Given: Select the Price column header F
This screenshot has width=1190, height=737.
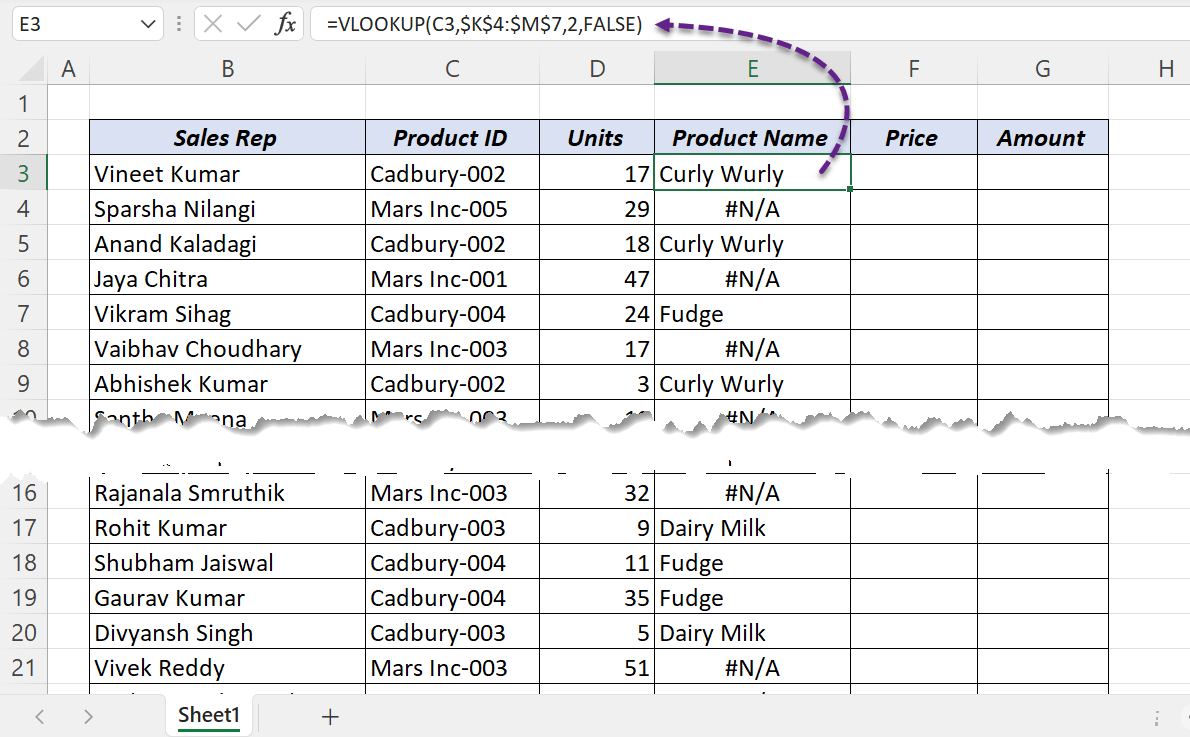Looking at the screenshot, I should 913,68.
